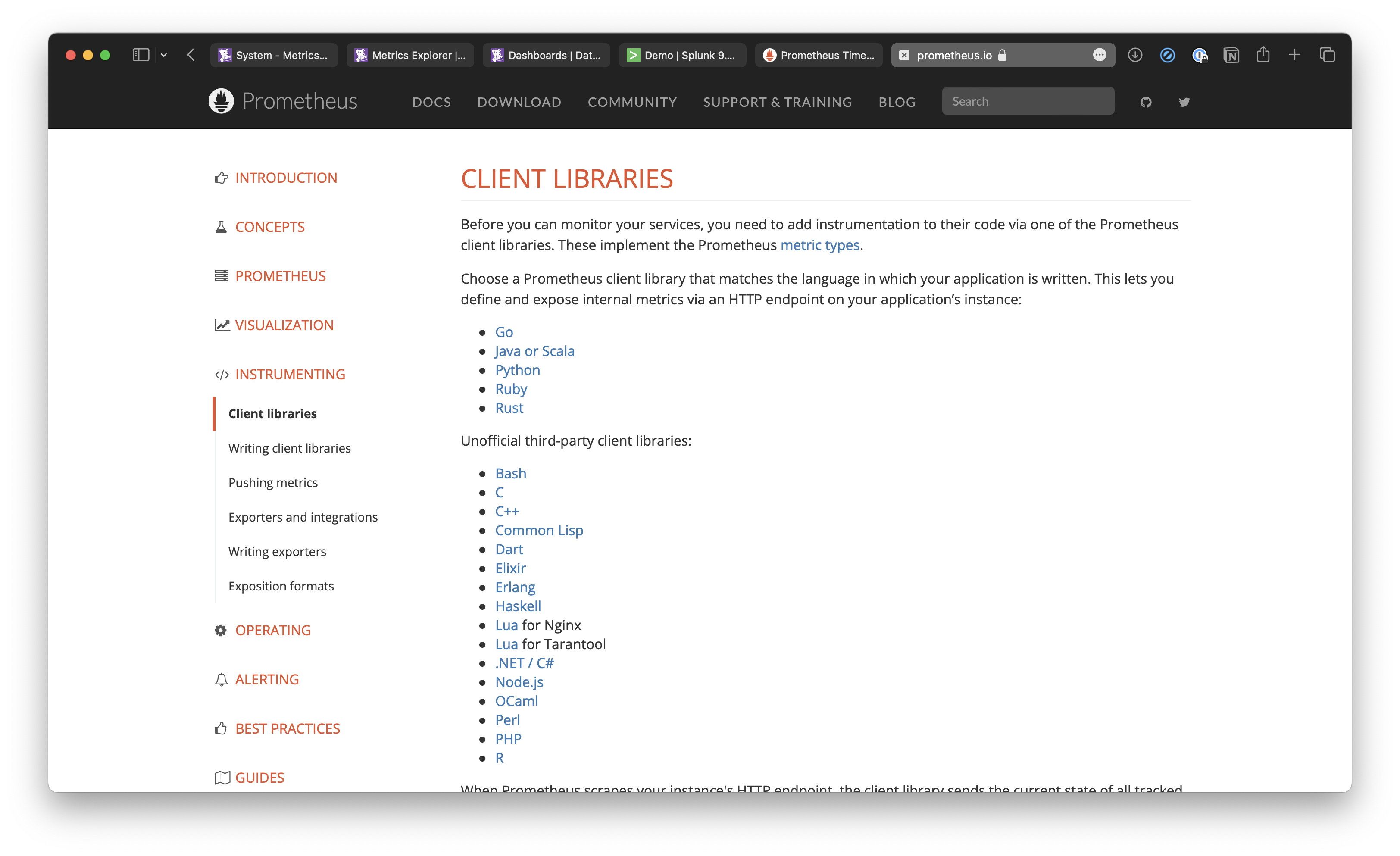Screen dimensions: 1400x856
Task: Collapse the INSTRUMENTING section
Action: point(291,374)
